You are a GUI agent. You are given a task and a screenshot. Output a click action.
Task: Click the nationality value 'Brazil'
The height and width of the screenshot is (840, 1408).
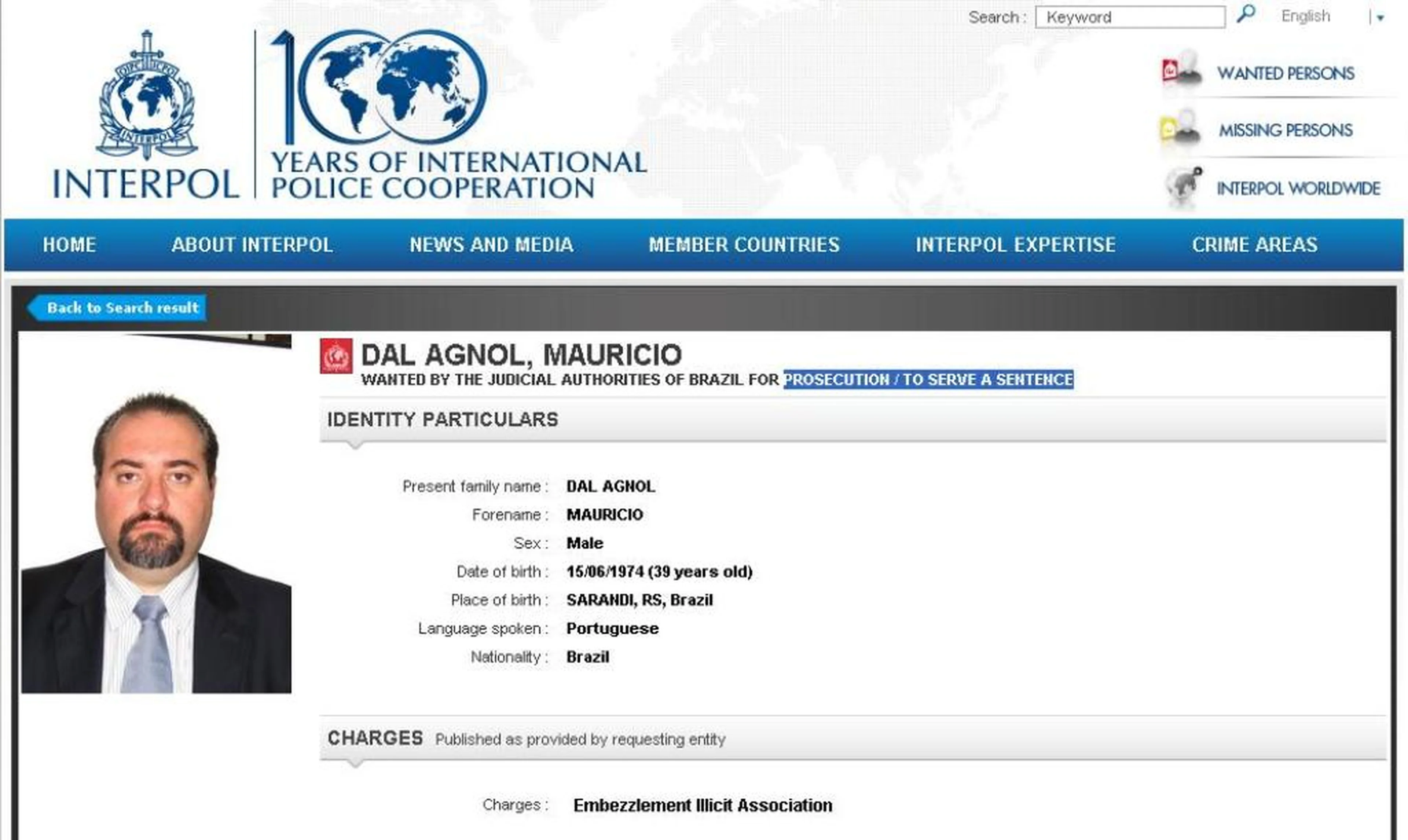coord(587,657)
